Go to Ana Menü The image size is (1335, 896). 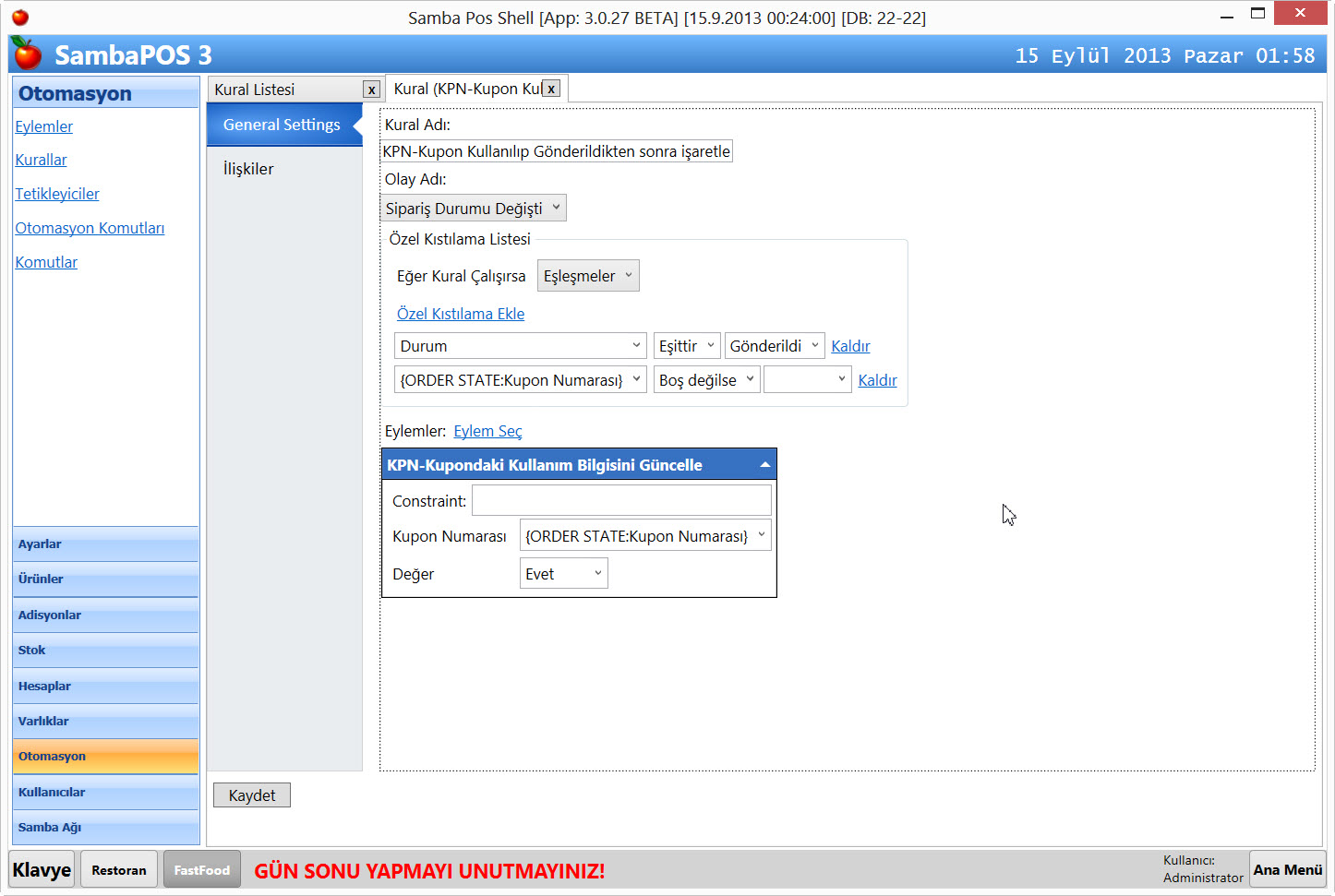[x=1287, y=870]
